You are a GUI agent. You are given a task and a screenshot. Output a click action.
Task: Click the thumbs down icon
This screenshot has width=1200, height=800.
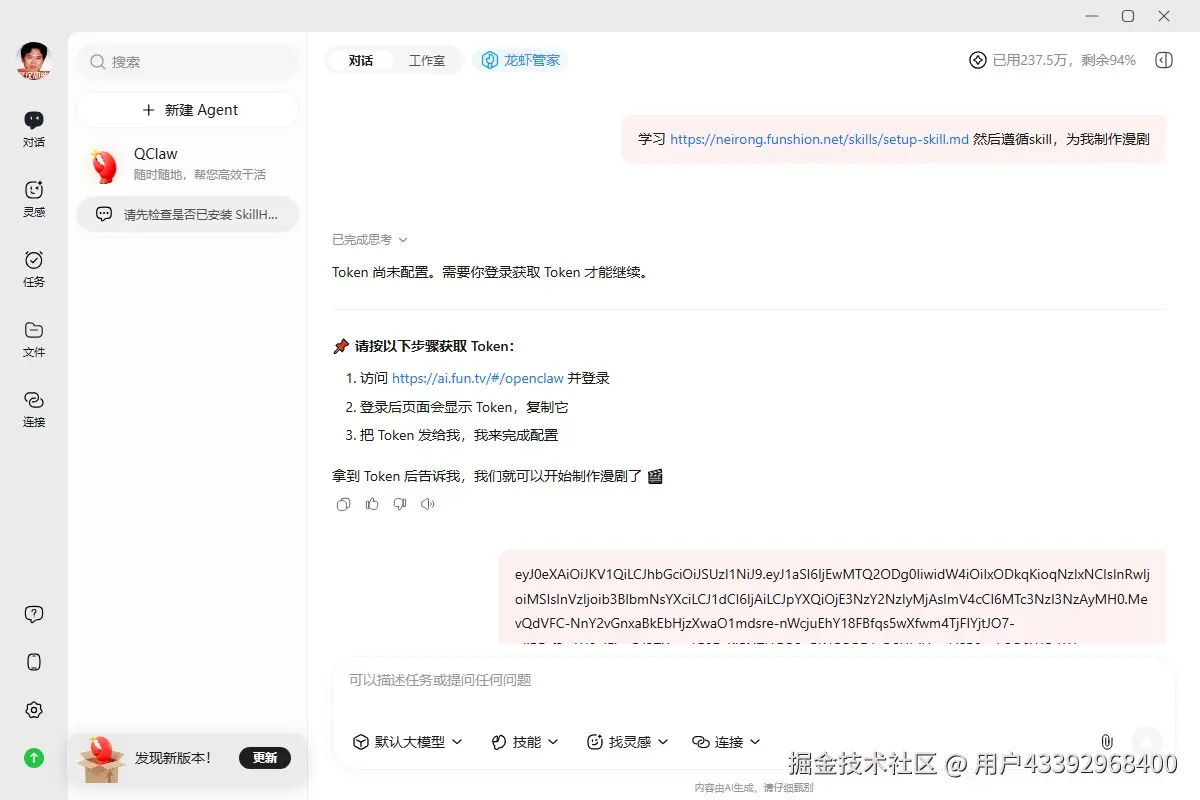click(x=400, y=504)
